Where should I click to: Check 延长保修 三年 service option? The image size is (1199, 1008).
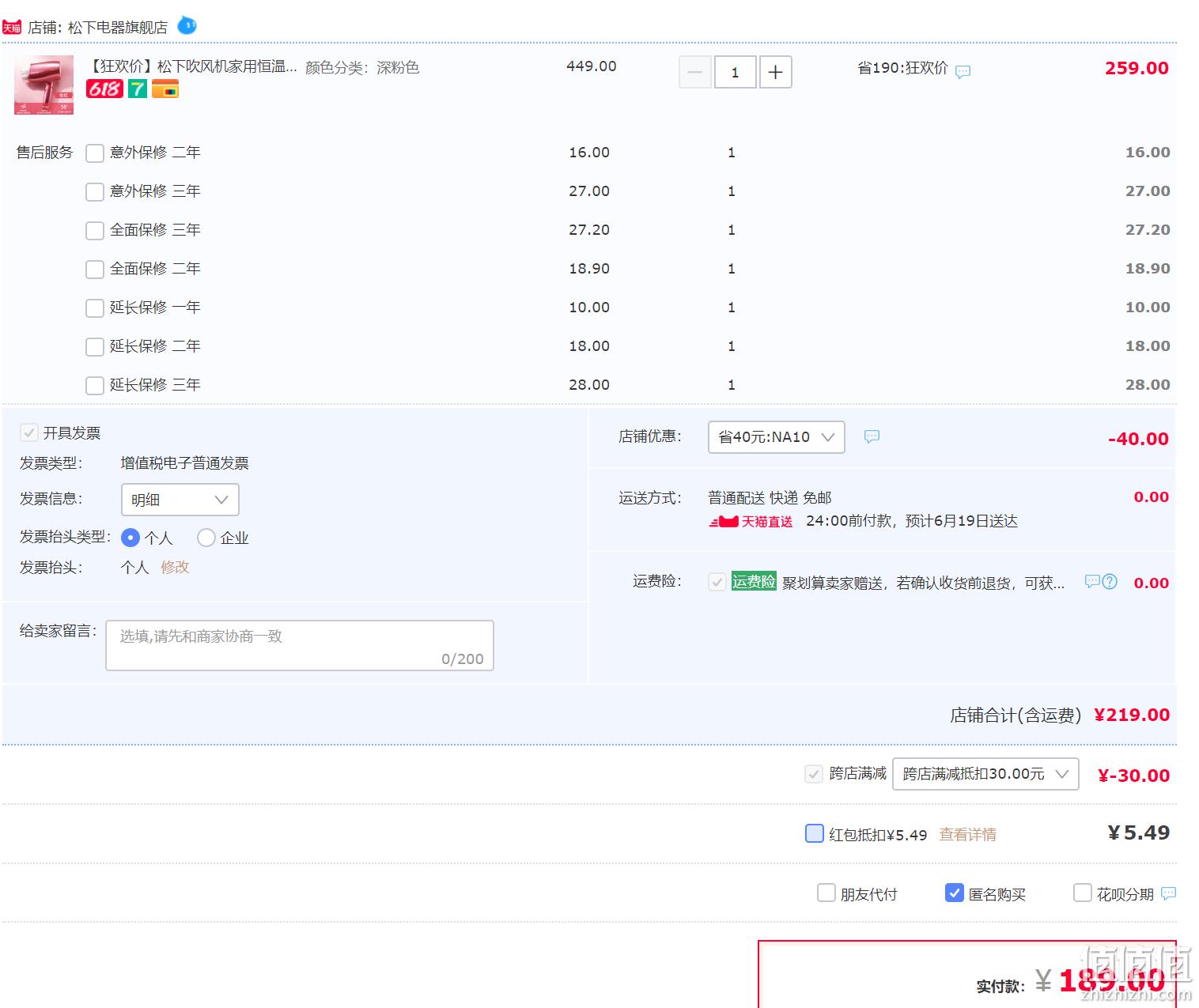tap(95, 385)
